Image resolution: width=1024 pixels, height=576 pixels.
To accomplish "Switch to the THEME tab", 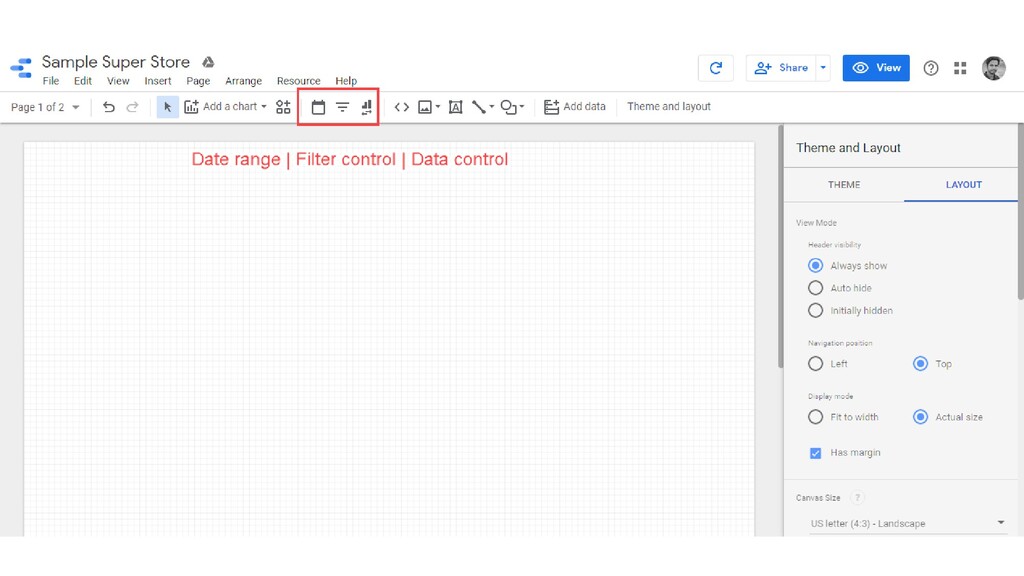I will tap(844, 185).
